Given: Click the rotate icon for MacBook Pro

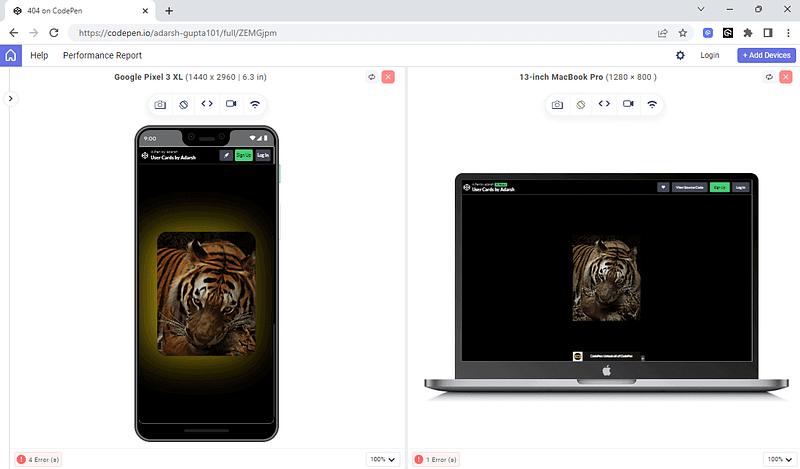Looking at the screenshot, I should (x=581, y=105).
